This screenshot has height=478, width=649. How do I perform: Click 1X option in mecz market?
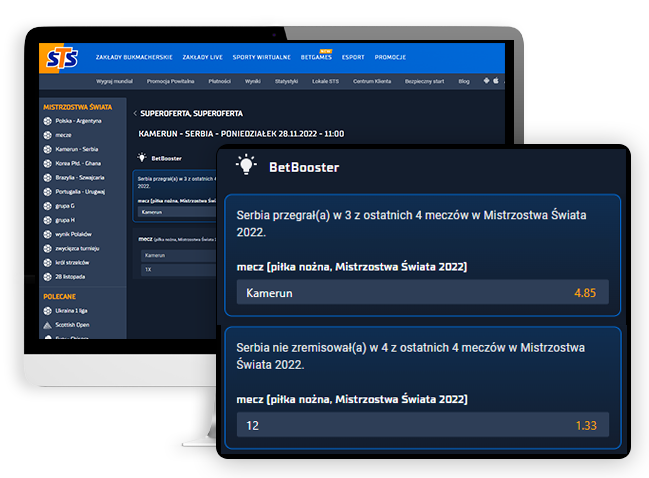pos(179,269)
